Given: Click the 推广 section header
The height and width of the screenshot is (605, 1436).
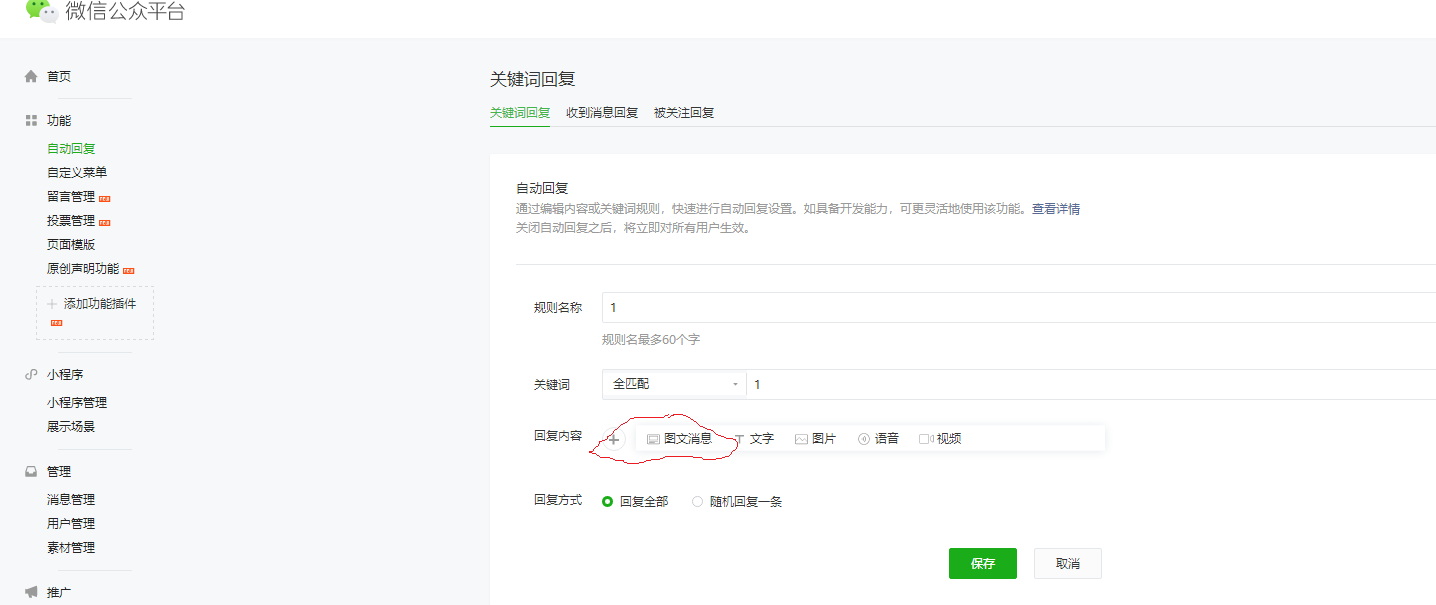Looking at the screenshot, I should [59, 592].
